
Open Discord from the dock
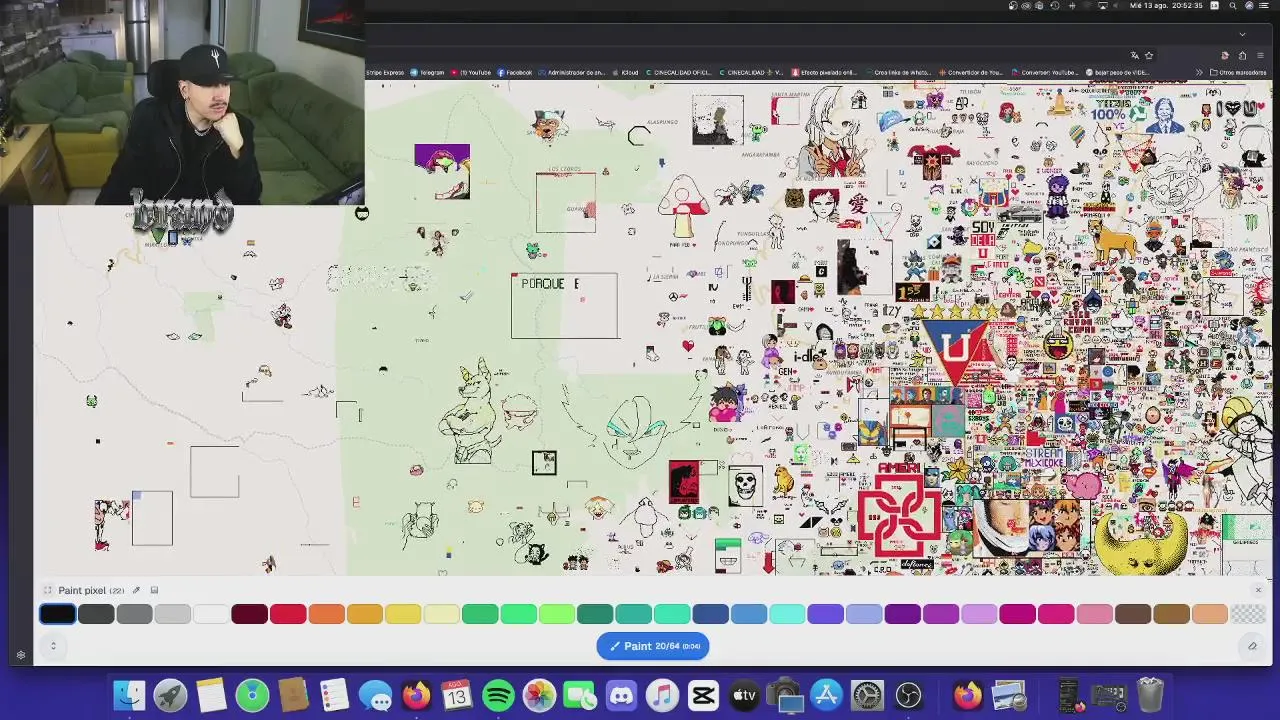[621, 695]
